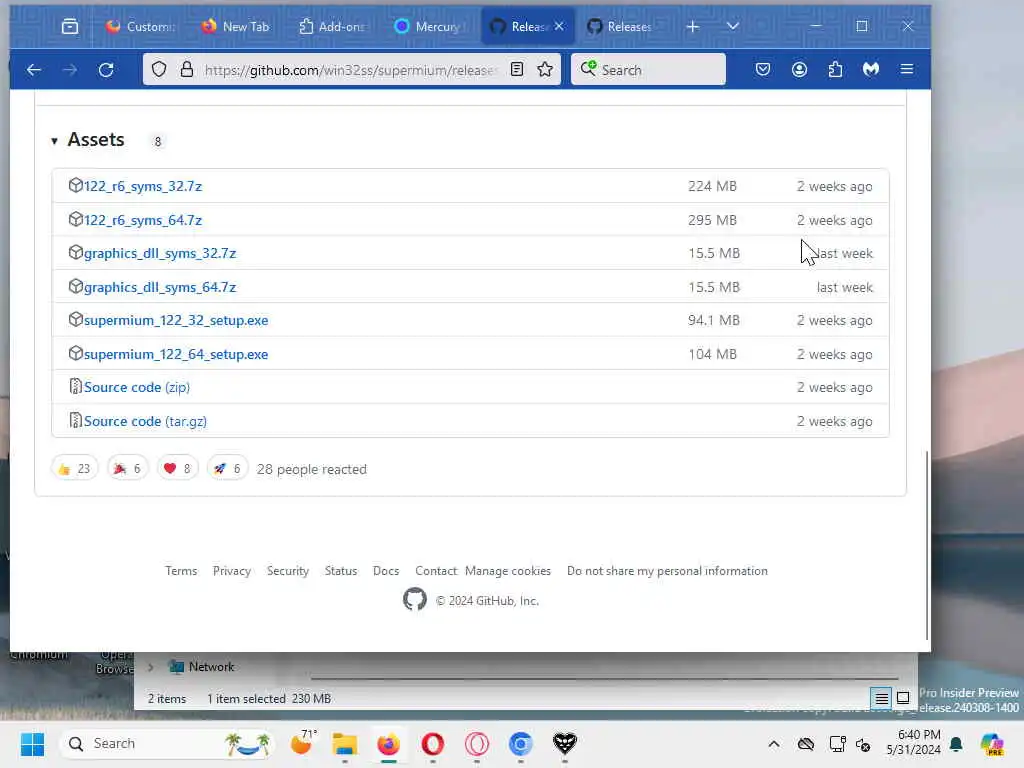Viewport: 1024px width, 768px height.
Task: Download graphics_dll_syms_32.7z
Action: (x=160, y=253)
